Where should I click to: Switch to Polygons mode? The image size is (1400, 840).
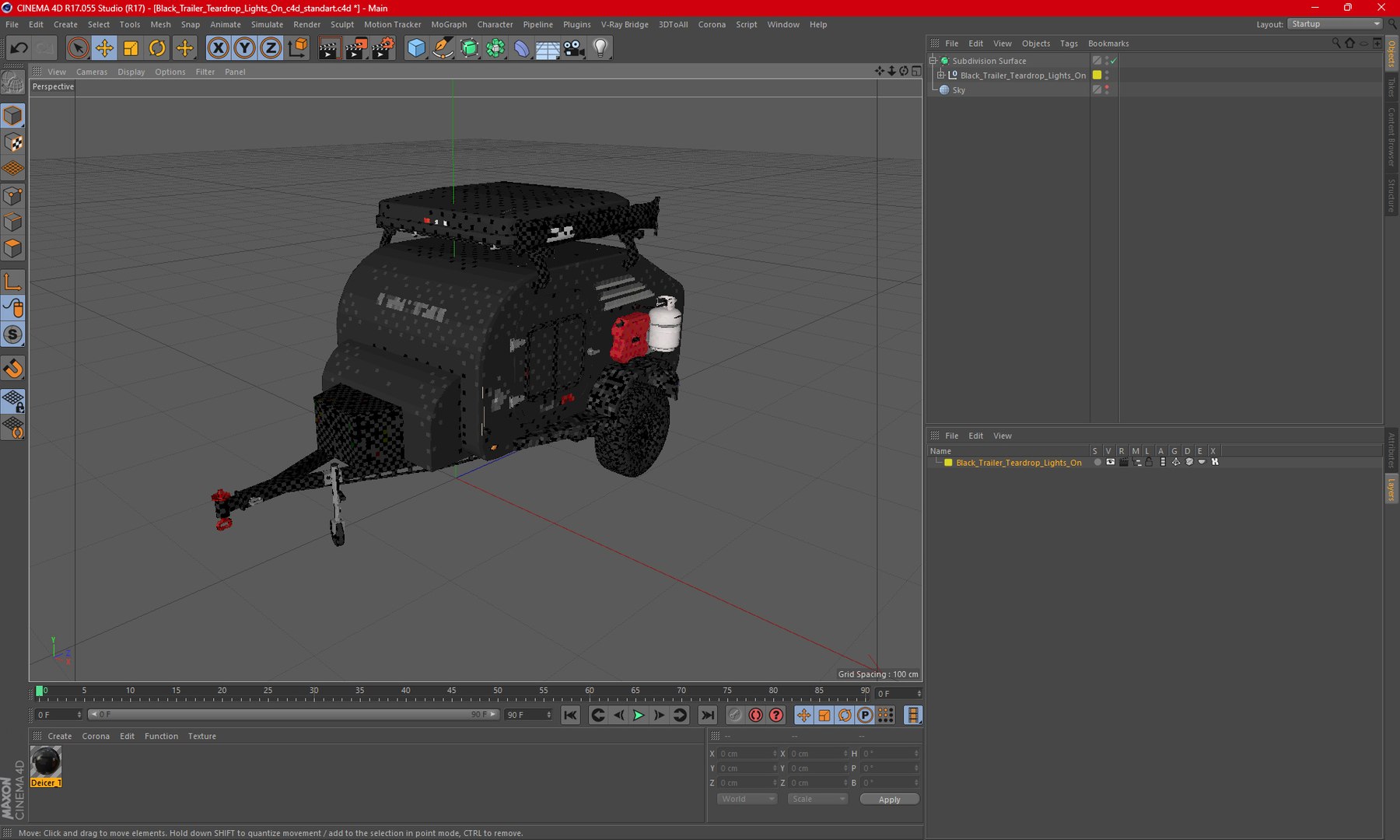tap(13, 249)
